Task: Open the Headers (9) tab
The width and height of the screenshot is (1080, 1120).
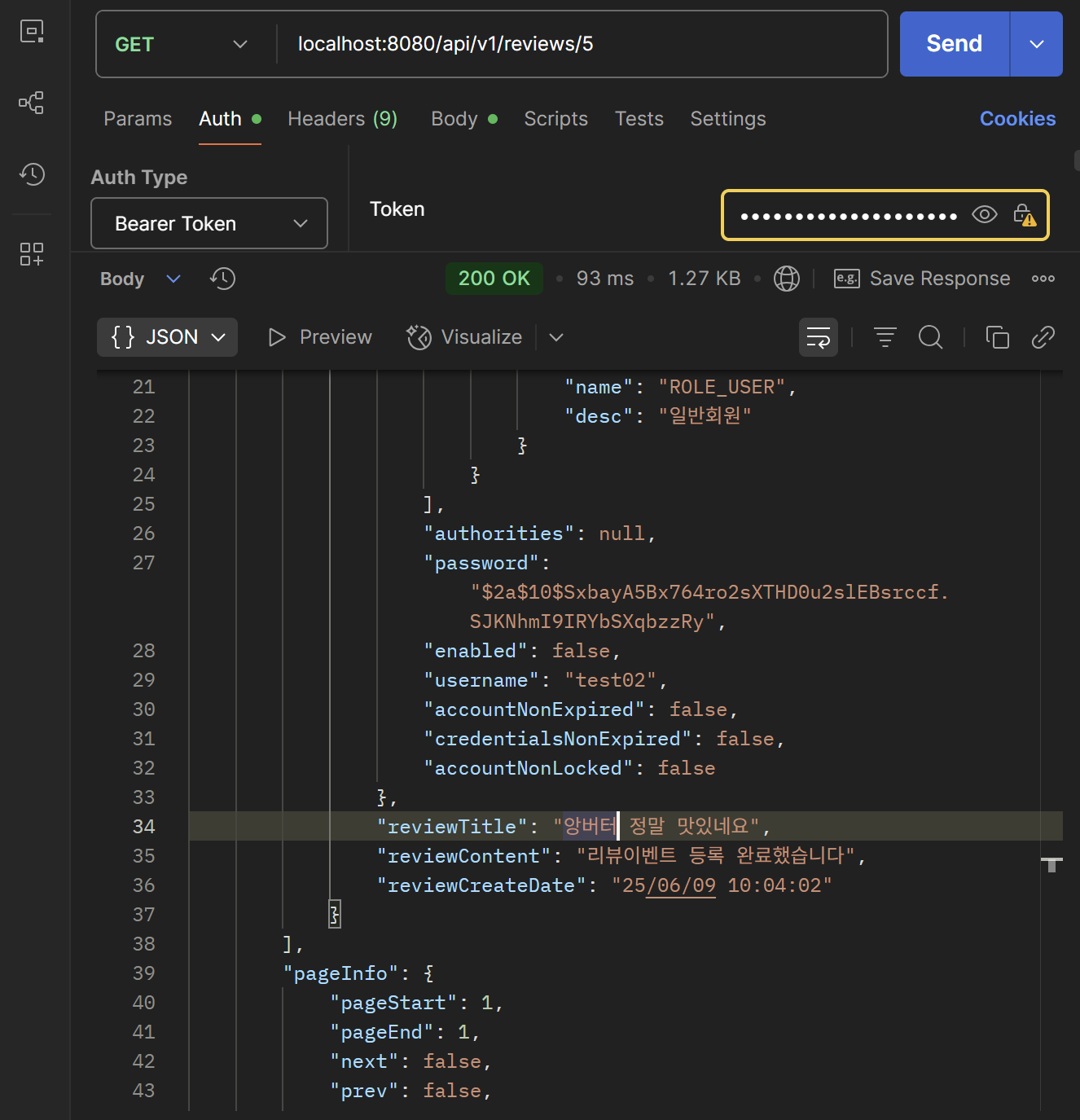Action: (x=343, y=119)
